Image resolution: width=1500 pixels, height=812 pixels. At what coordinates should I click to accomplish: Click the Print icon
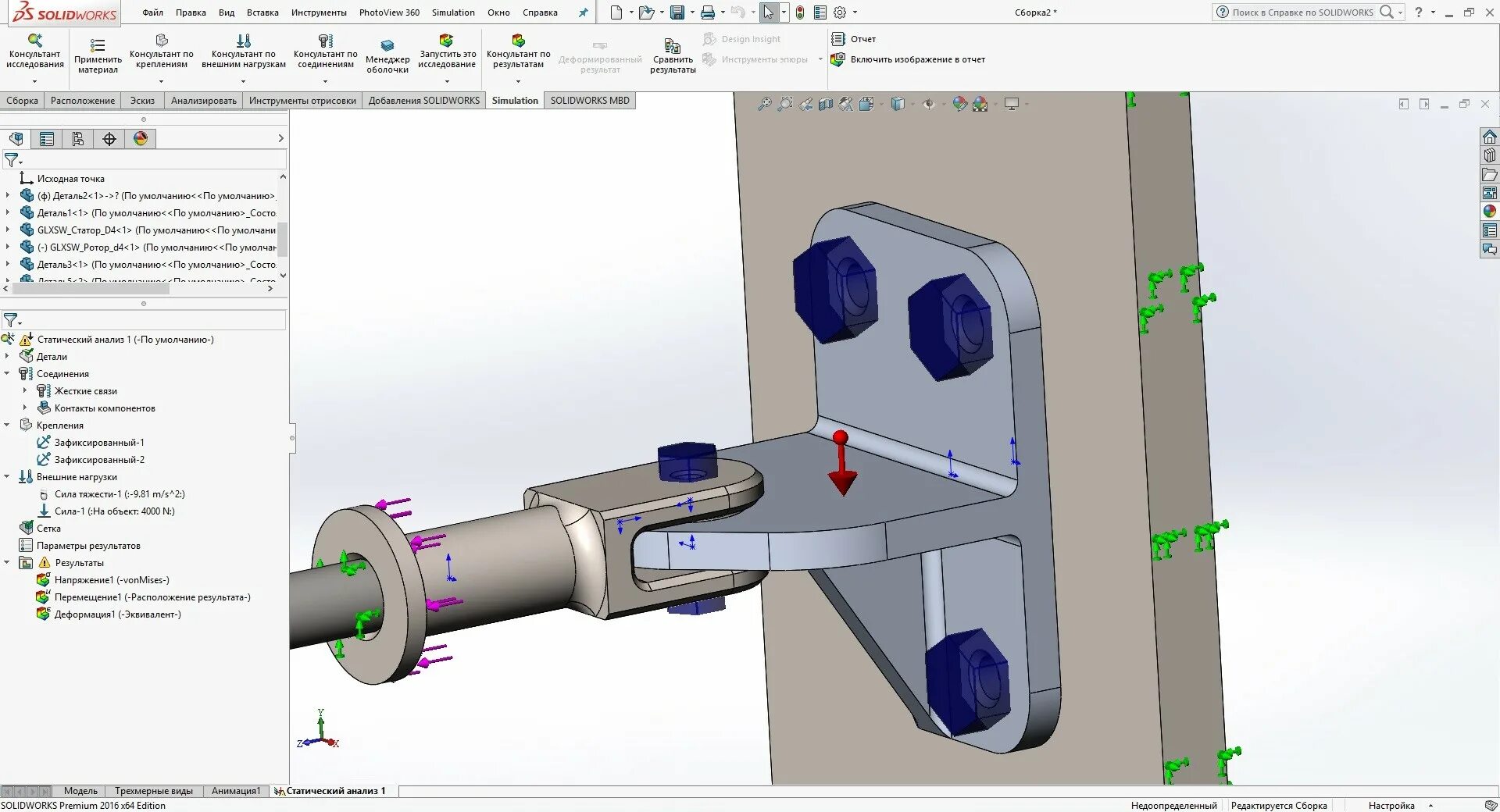click(x=708, y=12)
